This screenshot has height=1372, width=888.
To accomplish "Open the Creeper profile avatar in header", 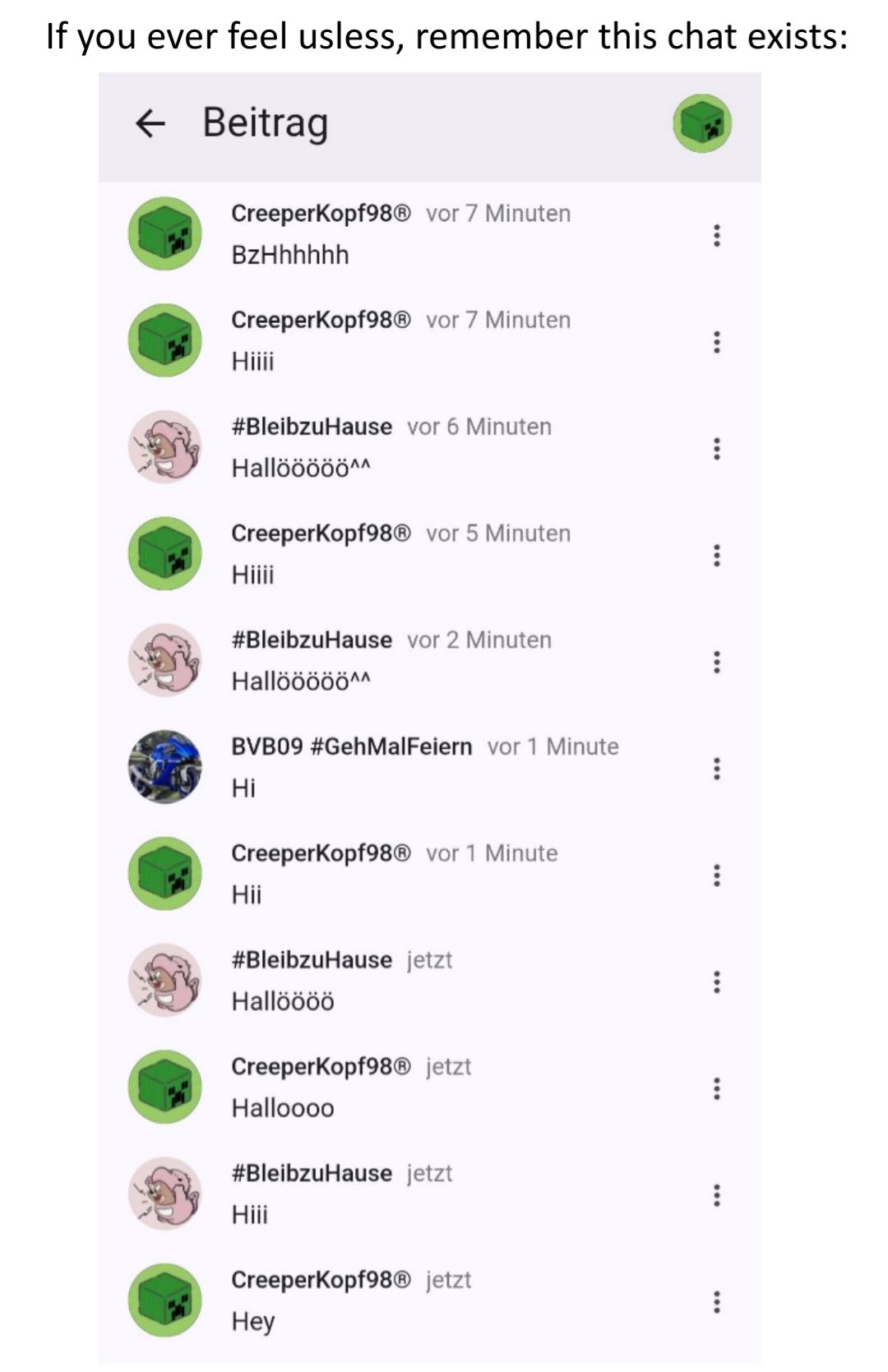I will click(x=702, y=123).
